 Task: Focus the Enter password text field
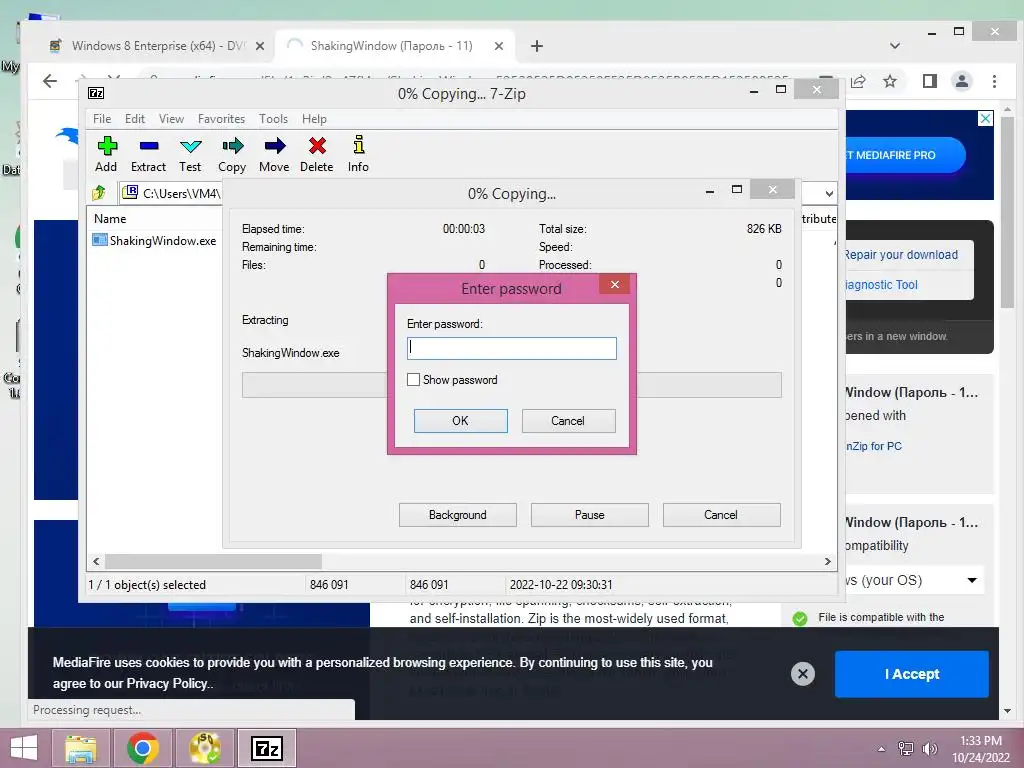pos(511,348)
